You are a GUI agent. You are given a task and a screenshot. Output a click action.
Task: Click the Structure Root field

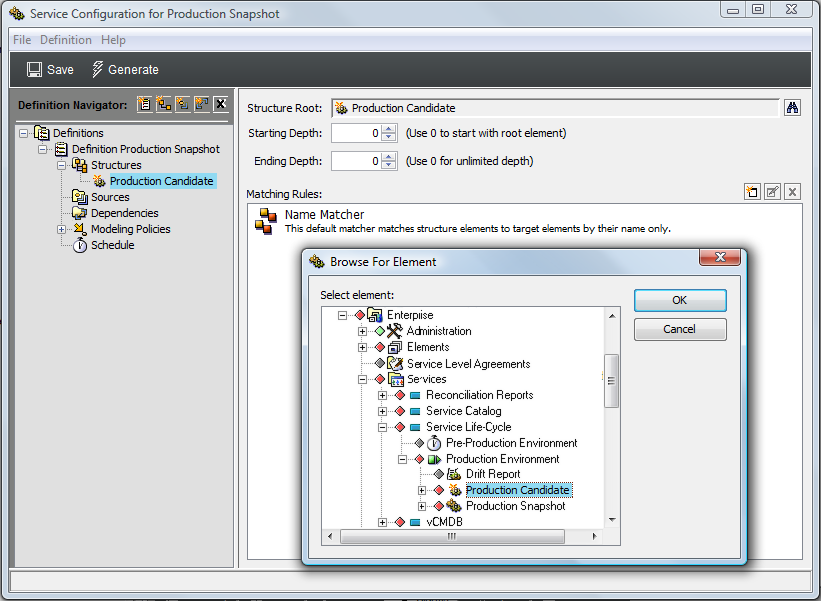coord(555,108)
